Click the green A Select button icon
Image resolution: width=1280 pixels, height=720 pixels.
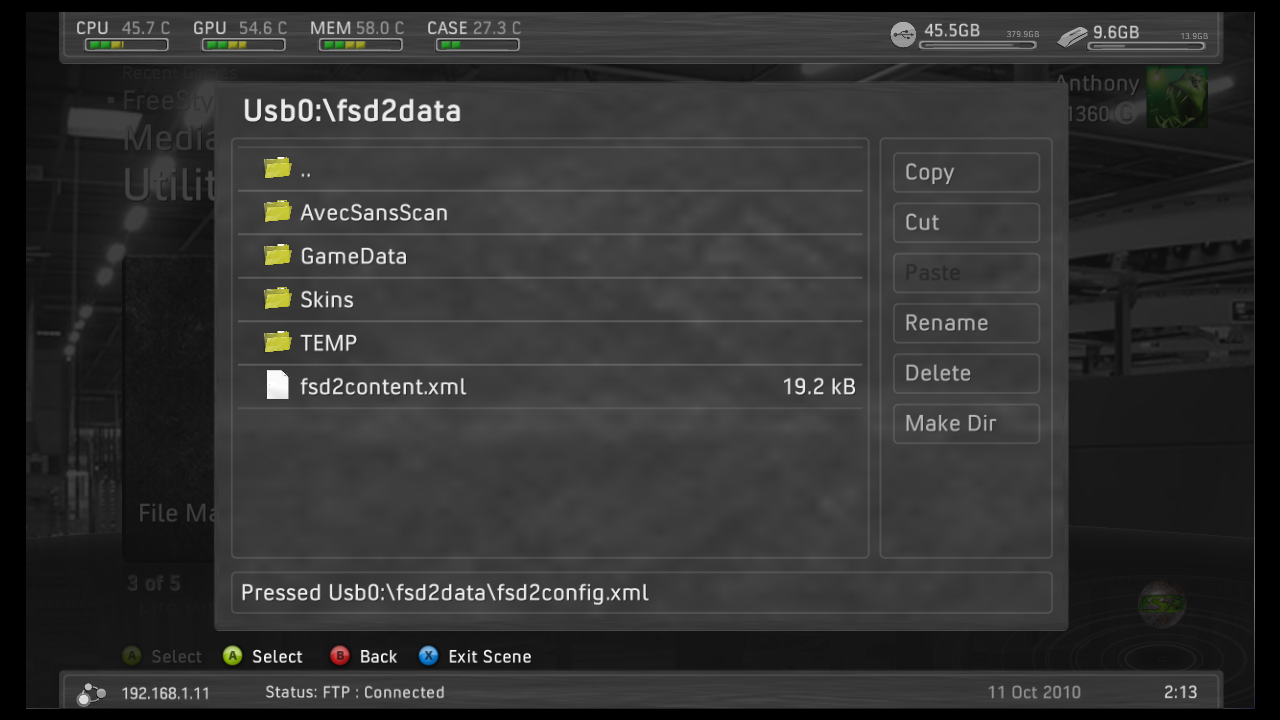point(232,656)
